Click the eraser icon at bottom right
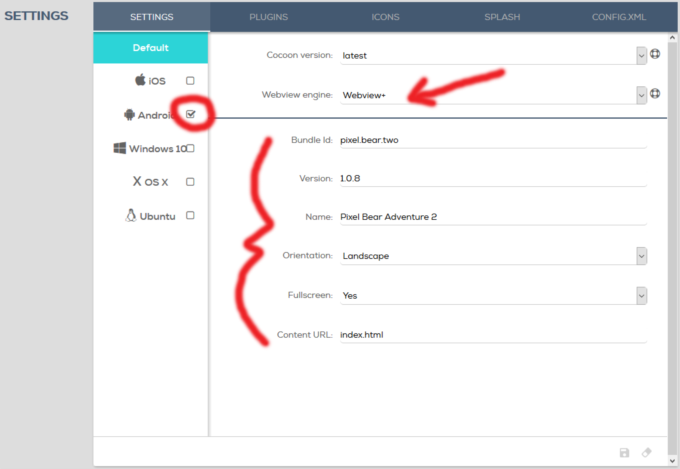The image size is (680, 469). click(647, 453)
